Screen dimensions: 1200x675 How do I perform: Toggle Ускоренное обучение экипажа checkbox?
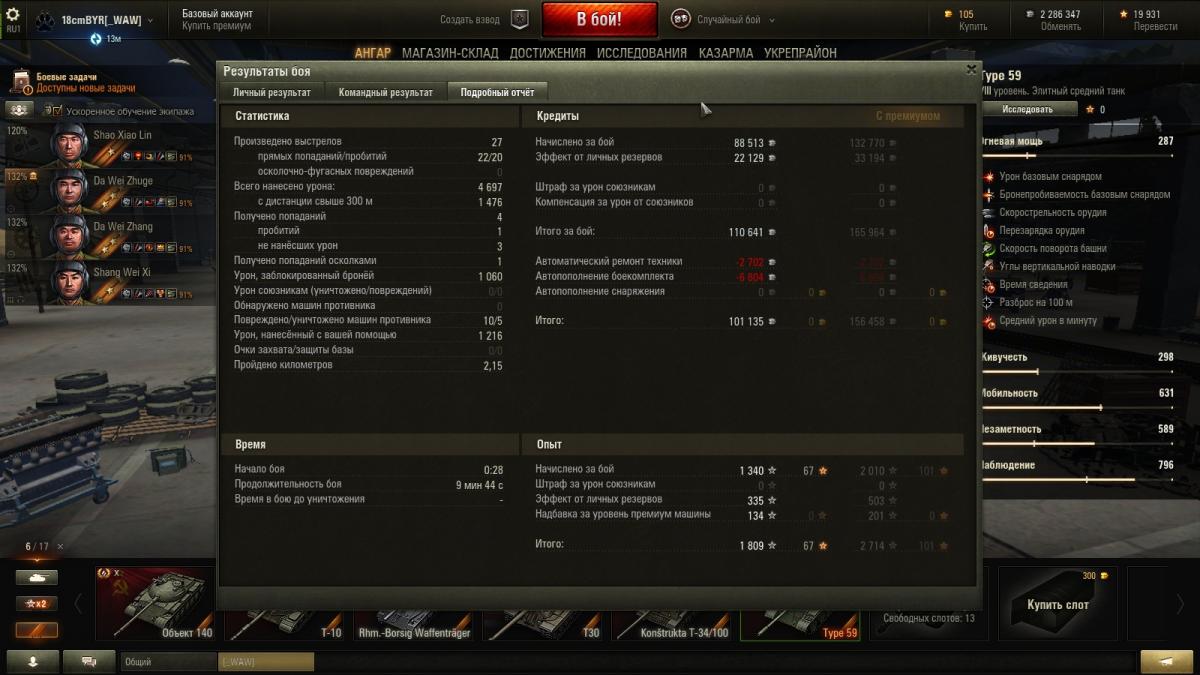(57, 110)
